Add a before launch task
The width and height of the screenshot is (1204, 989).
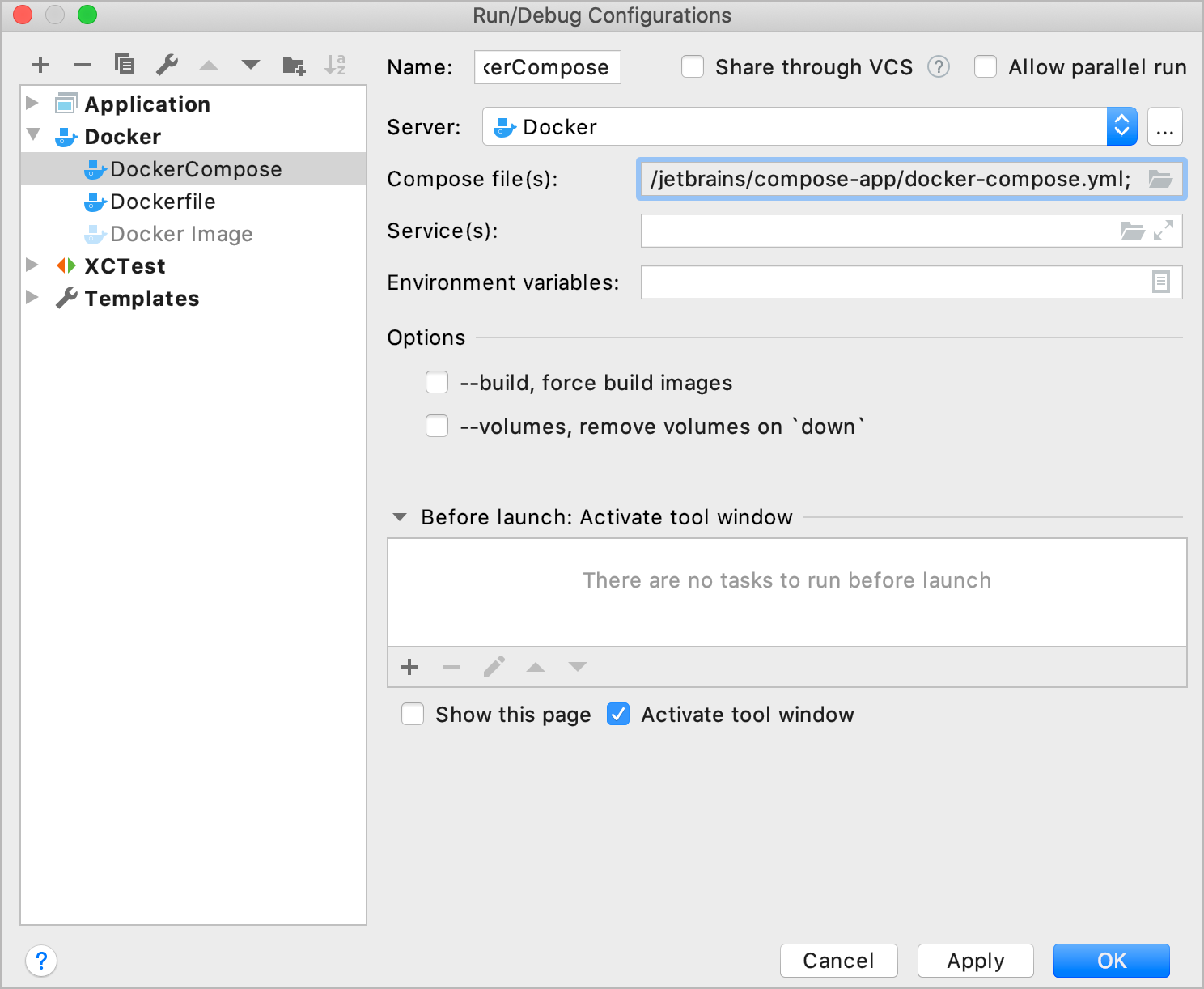409,667
